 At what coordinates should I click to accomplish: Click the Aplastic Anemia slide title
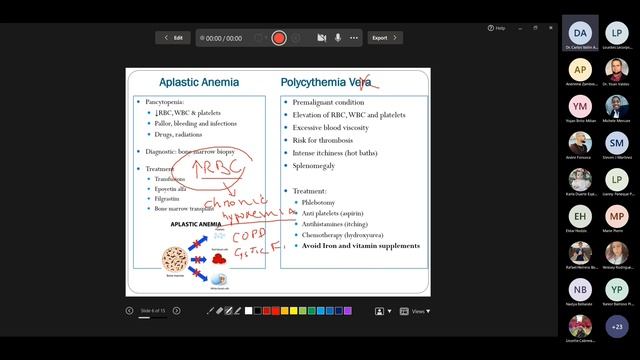tap(199, 82)
